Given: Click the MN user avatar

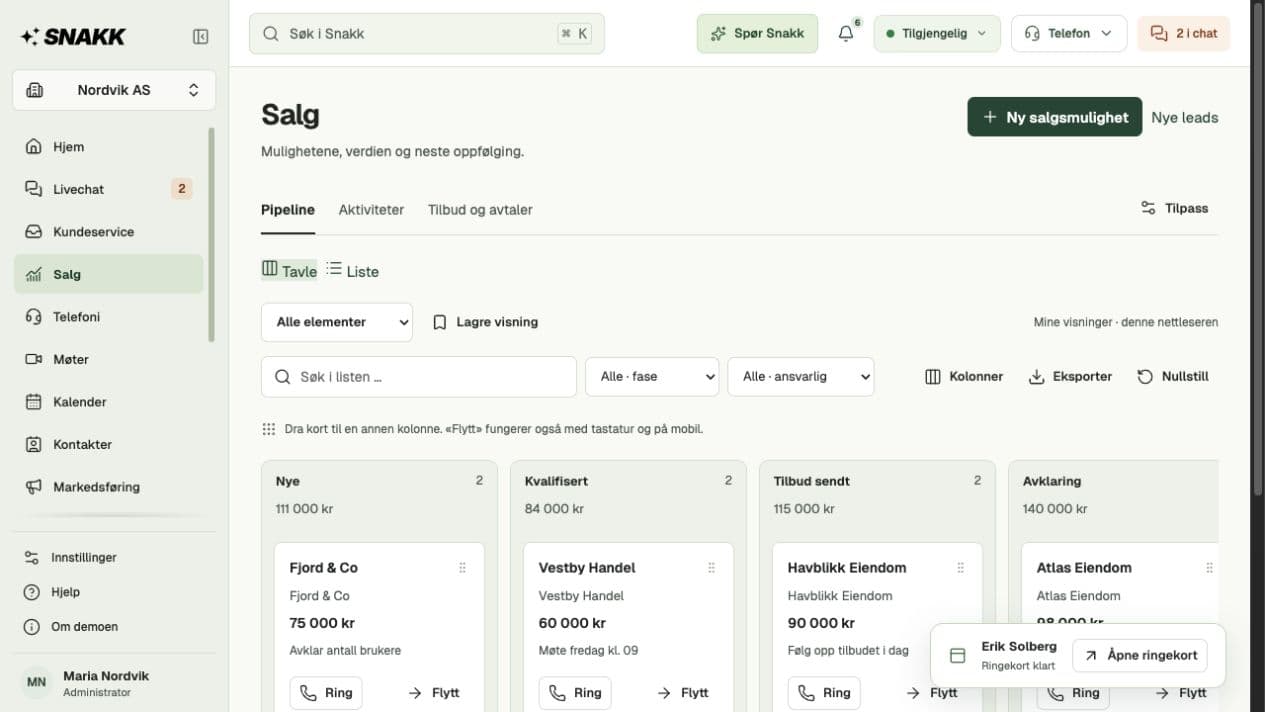Looking at the screenshot, I should click(x=36, y=682).
